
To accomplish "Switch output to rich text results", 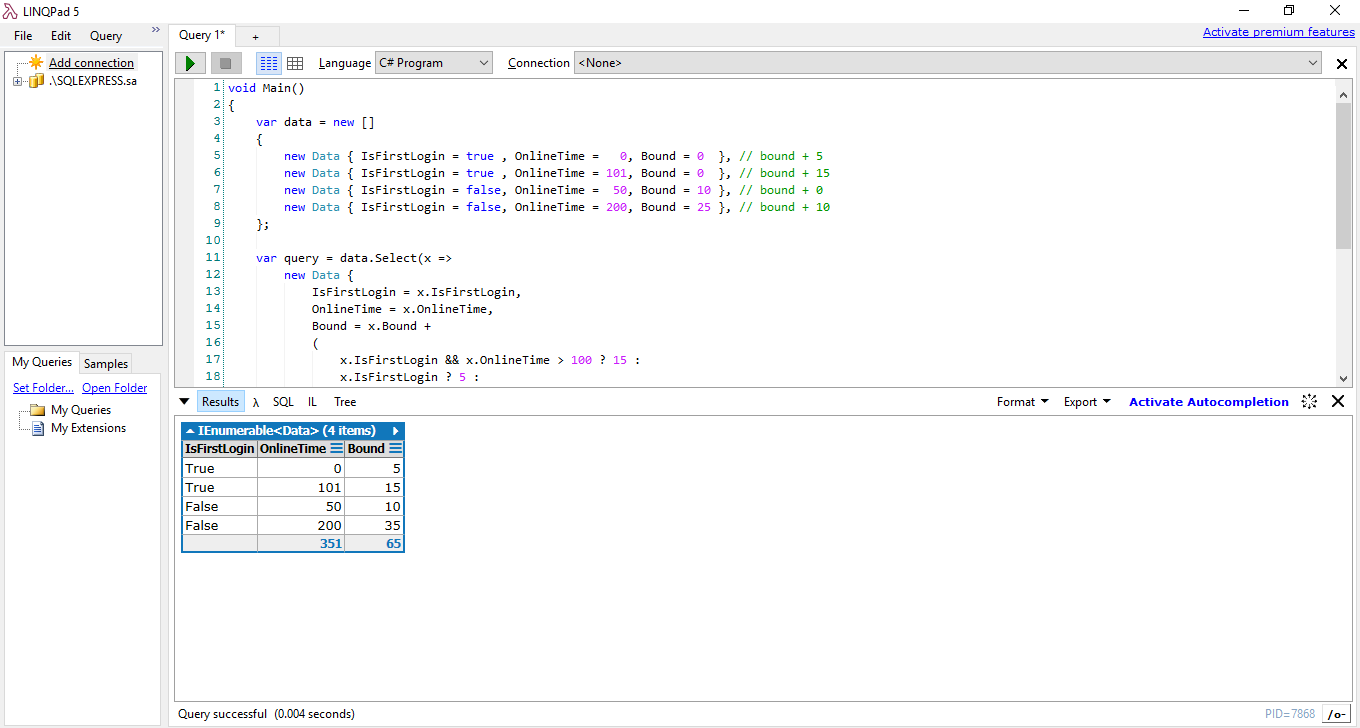I will tap(269, 63).
